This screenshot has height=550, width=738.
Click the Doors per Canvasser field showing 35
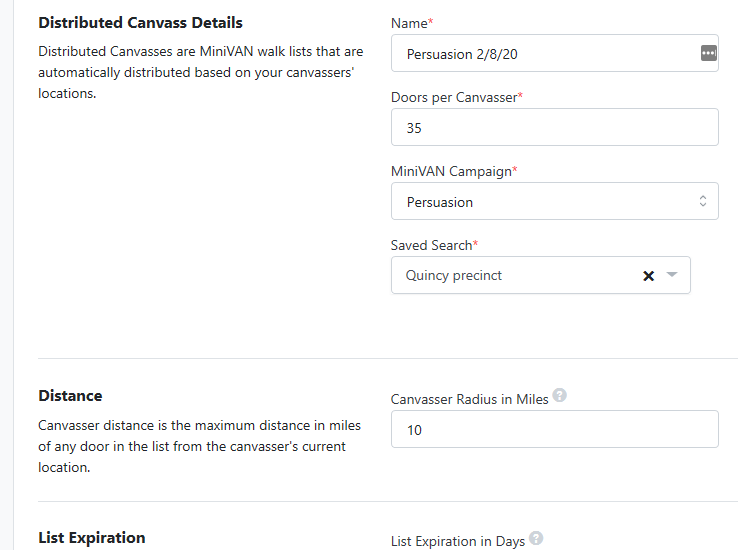point(554,128)
